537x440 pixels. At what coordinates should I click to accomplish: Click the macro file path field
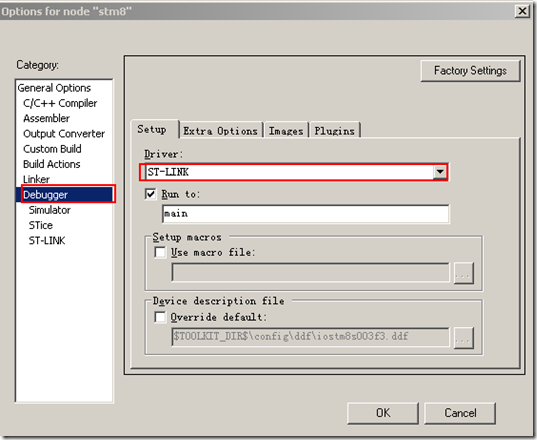point(310,273)
